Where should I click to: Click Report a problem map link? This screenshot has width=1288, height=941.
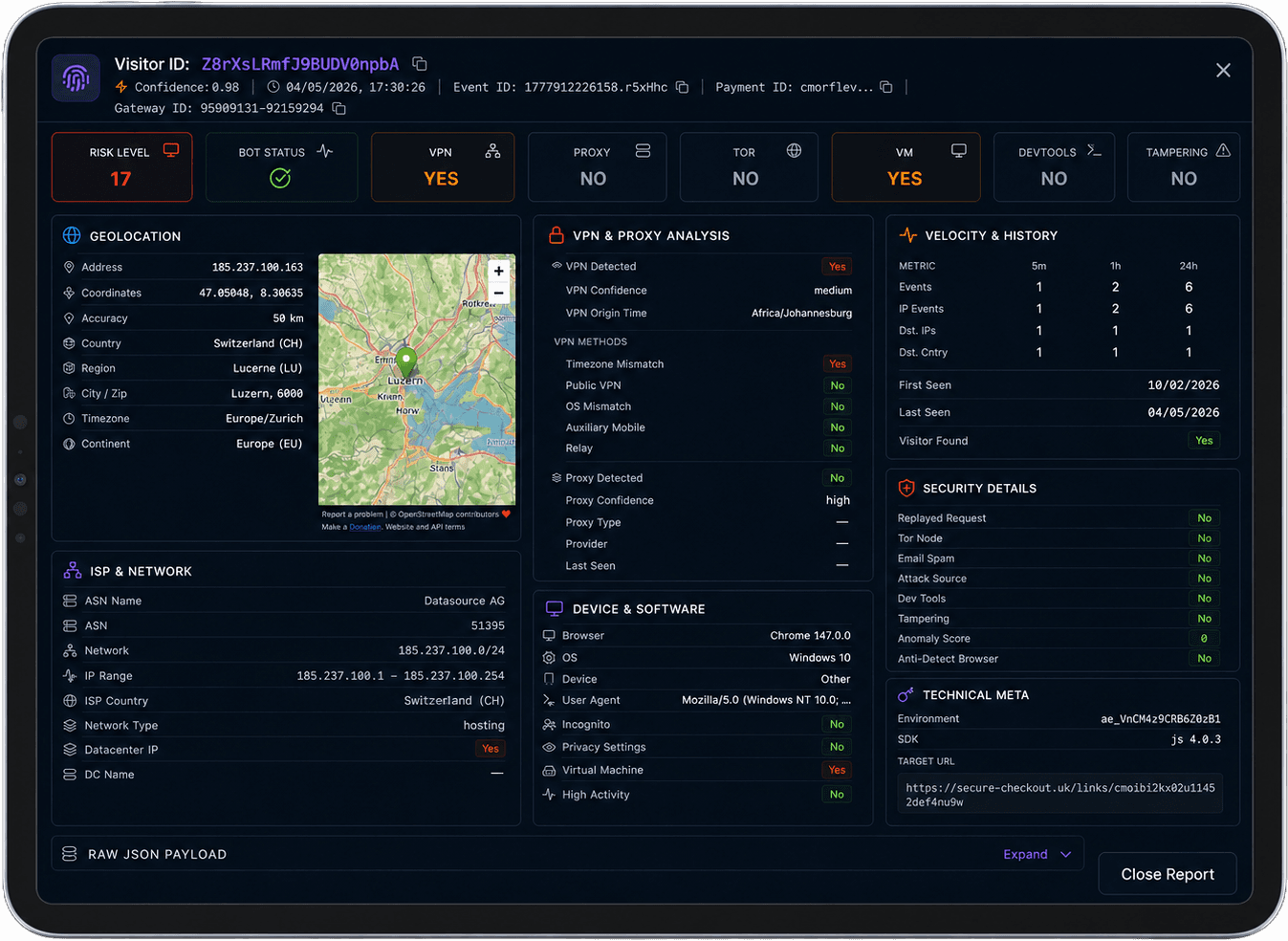[x=353, y=514]
